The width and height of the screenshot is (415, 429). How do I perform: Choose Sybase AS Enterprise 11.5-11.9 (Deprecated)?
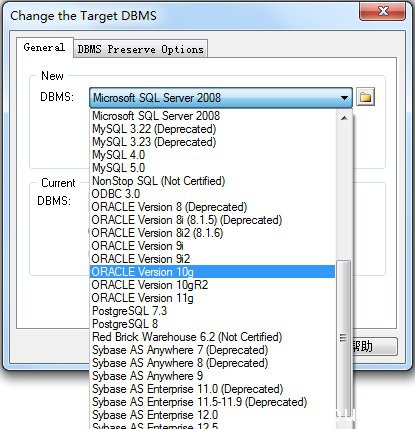click(x=213, y=402)
